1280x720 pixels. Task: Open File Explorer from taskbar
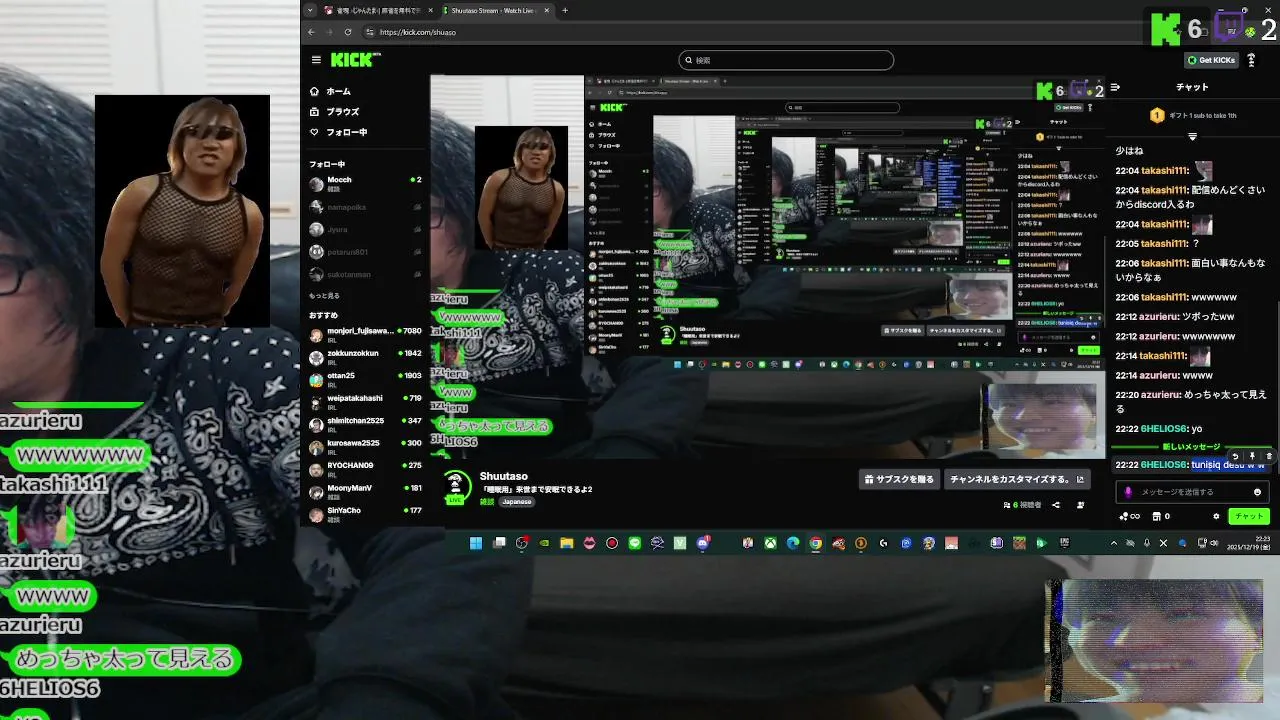[x=566, y=543]
